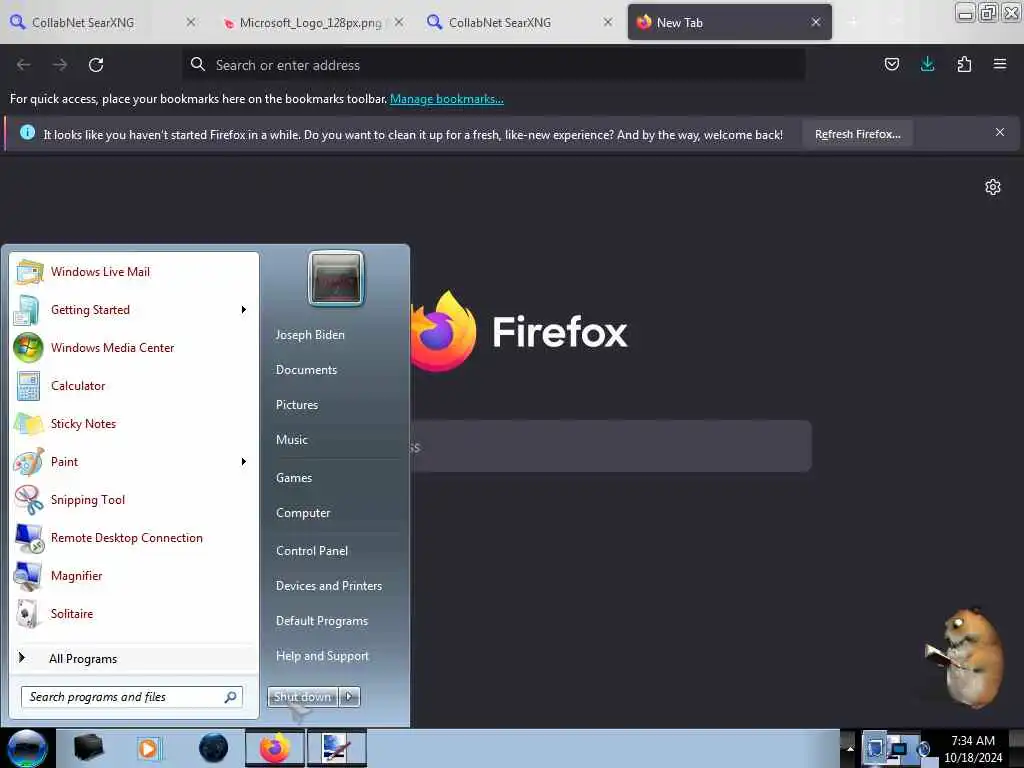
Task: Click the new tab page search box
Action: [x=611, y=446]
